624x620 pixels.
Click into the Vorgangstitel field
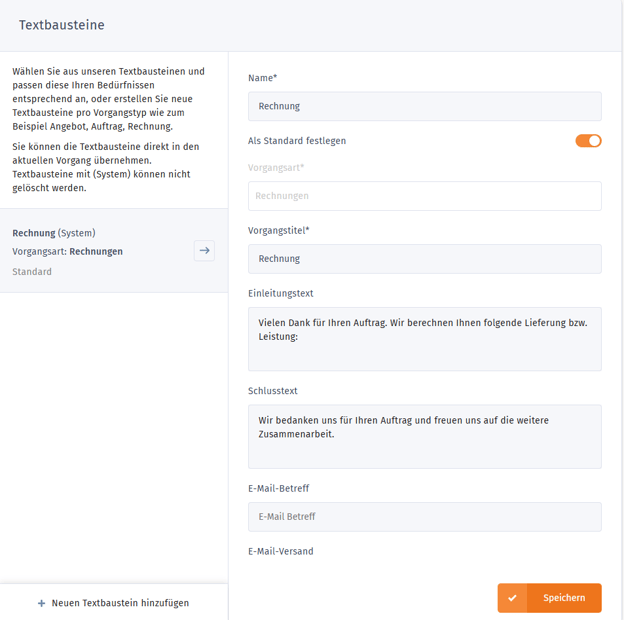[x=424, y=259]
